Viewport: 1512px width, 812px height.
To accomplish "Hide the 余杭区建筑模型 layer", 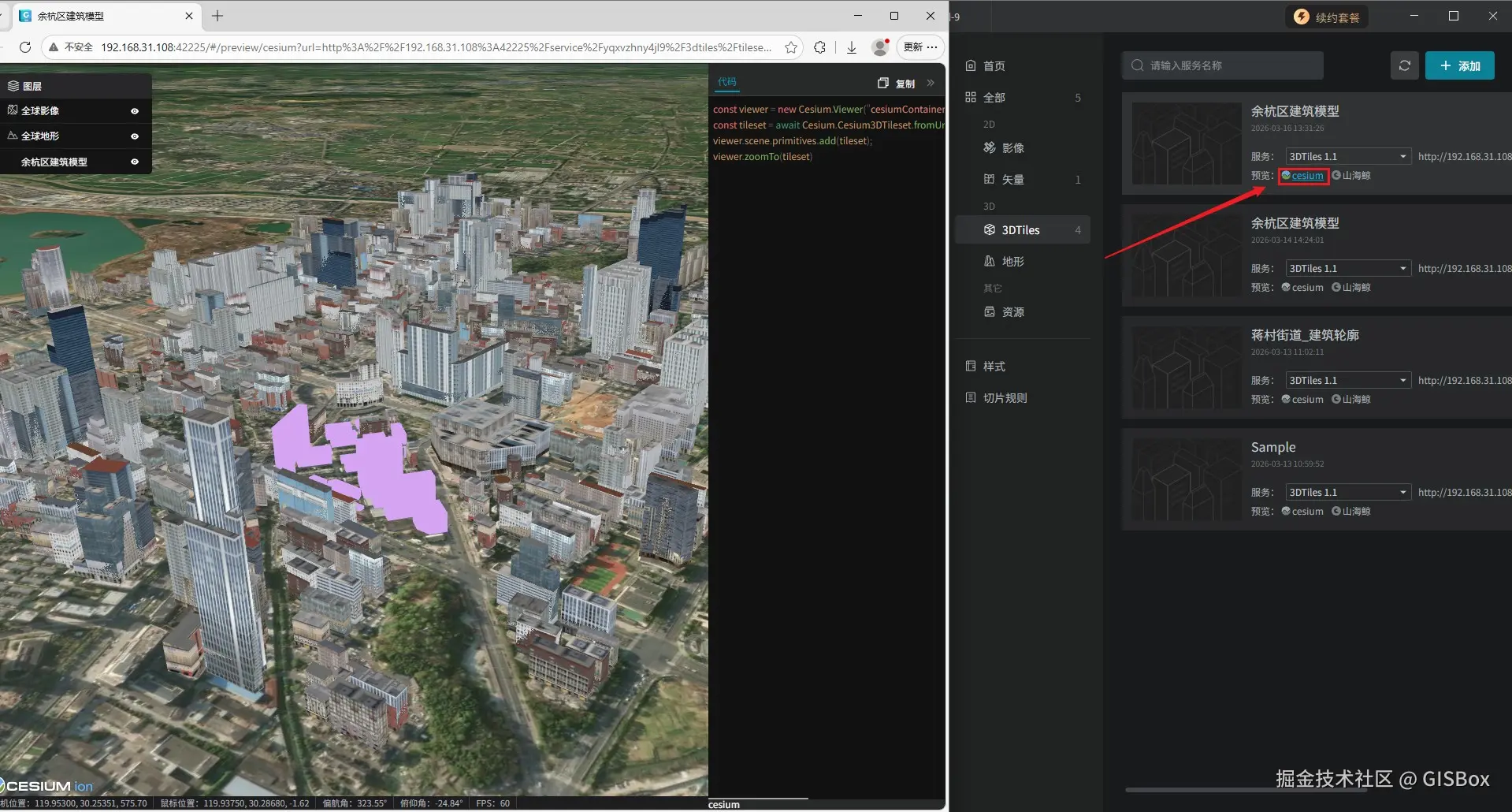I will point(135,162).
